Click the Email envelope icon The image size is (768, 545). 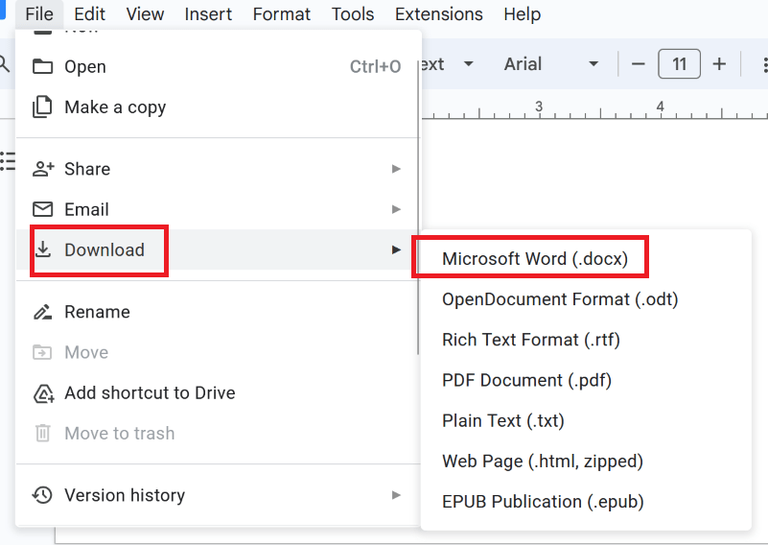pyautogui.click(x=42, y=209)
